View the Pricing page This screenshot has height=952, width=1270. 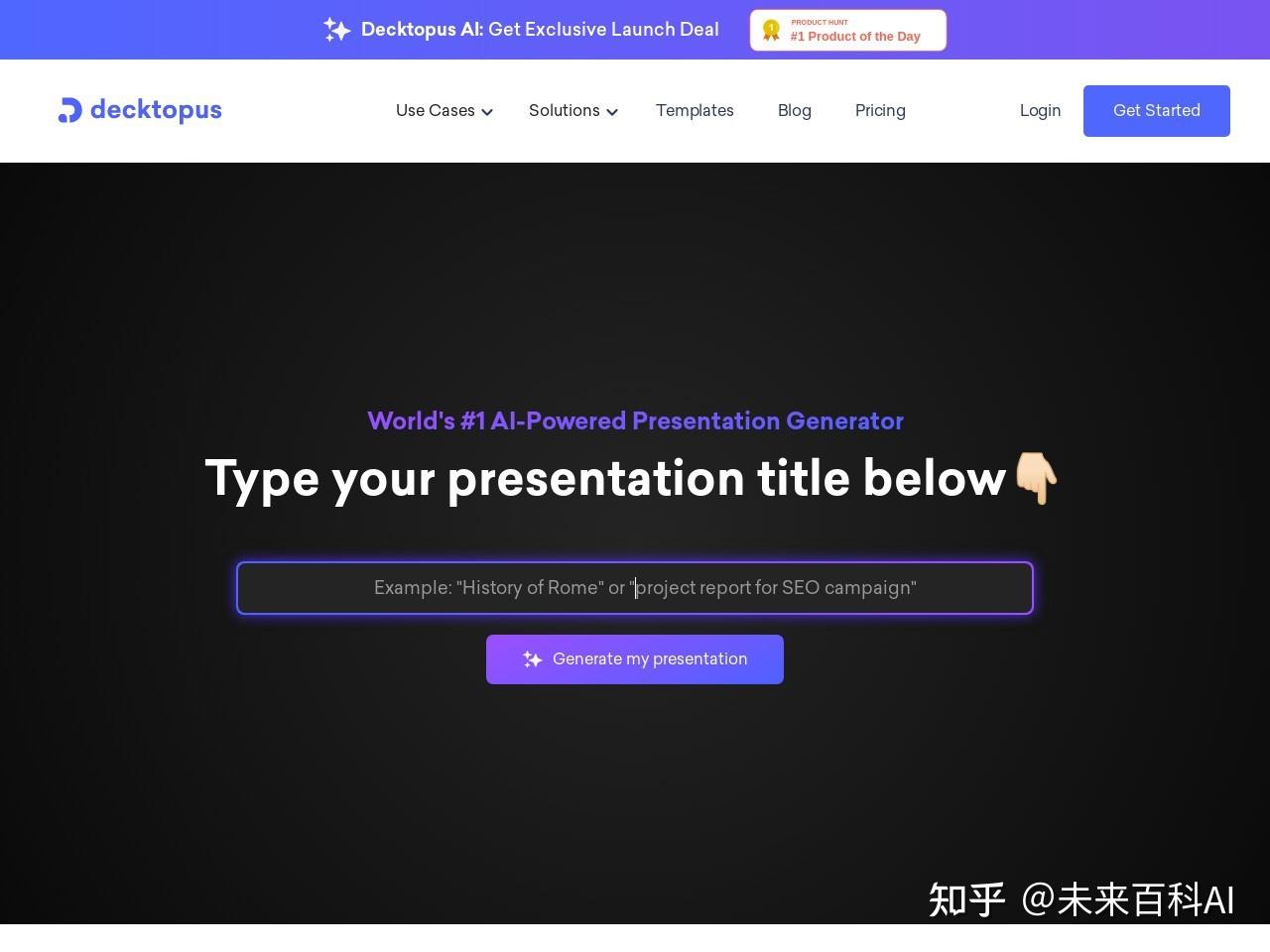tap(880, 111)
